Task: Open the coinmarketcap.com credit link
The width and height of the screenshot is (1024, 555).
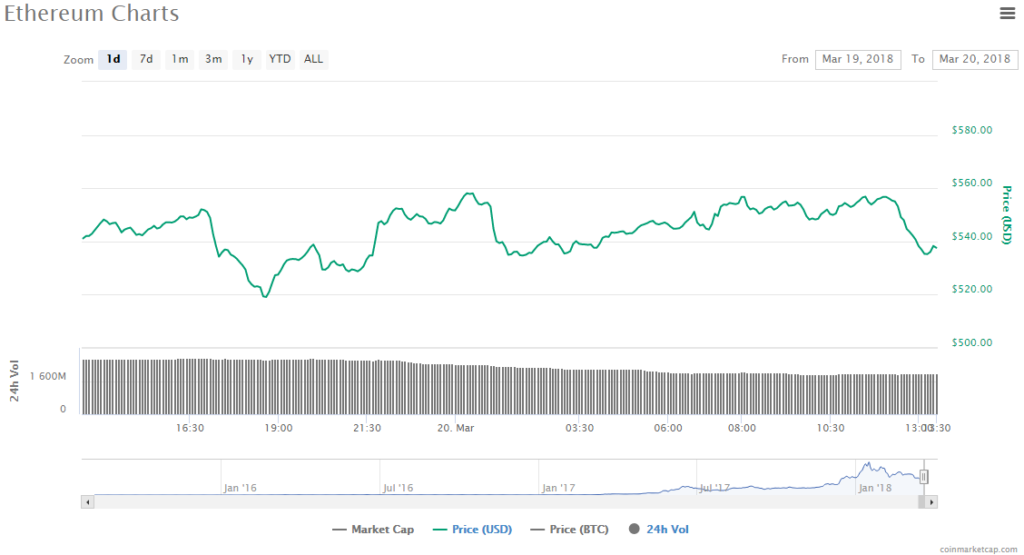Action: click(977, 549)
